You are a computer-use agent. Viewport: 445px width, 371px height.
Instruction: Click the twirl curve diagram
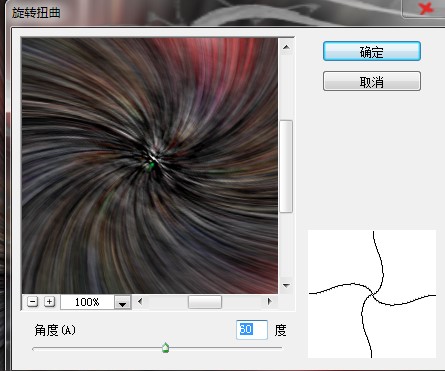click(x=372, y=294)
